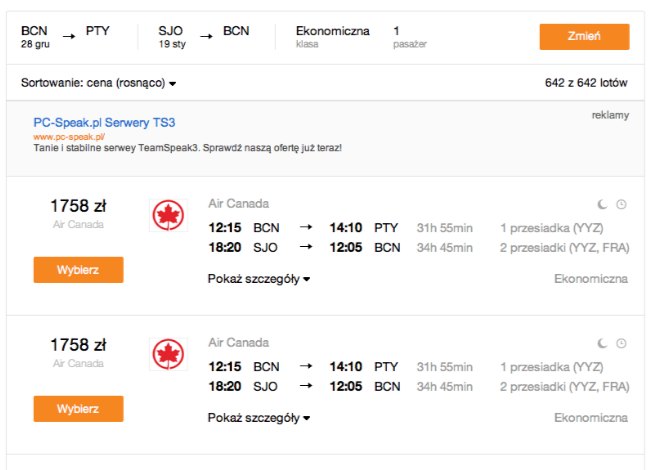Image resolution: width=654 pixels, height=470 pixels.
Task: Open the Sortowanie: cena (rosnąco) dropdown
Action: [98, 83]
